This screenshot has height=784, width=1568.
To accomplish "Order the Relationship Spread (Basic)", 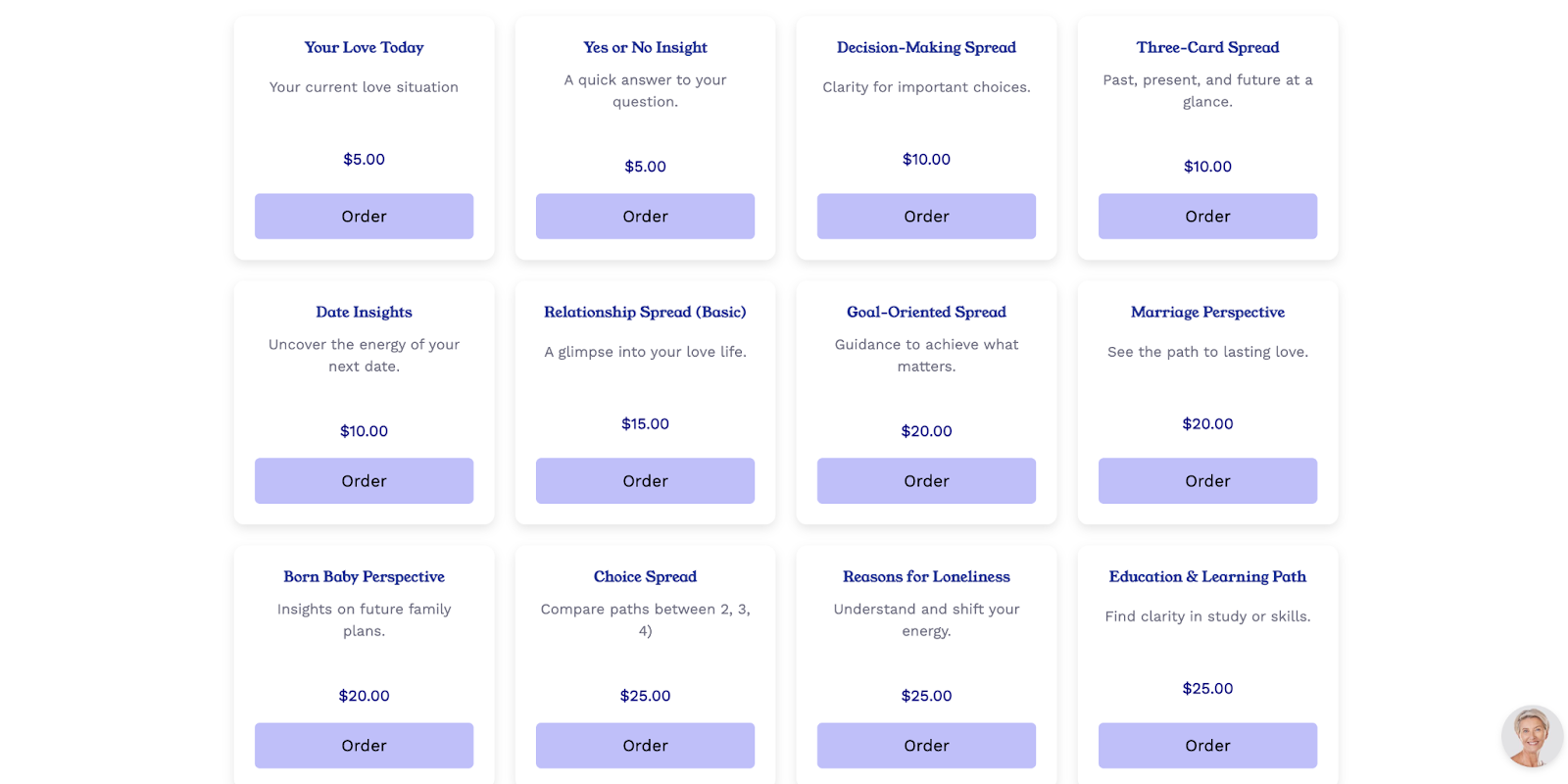I will pyautogui.click(x=645, y=481).
